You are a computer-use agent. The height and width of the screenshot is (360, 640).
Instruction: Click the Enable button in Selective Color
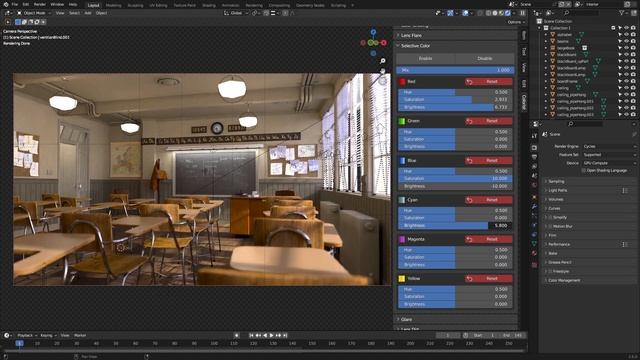click(425, 58)
